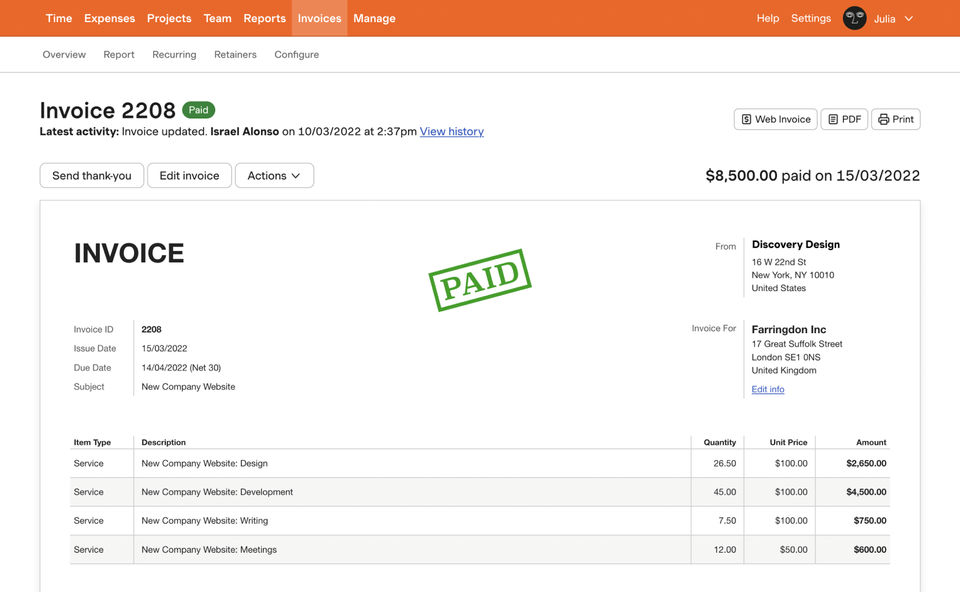Screen dimensions: 960x592
Task: Switch to the Projects section
Action: pyautogui.click(x=169, y=18)
